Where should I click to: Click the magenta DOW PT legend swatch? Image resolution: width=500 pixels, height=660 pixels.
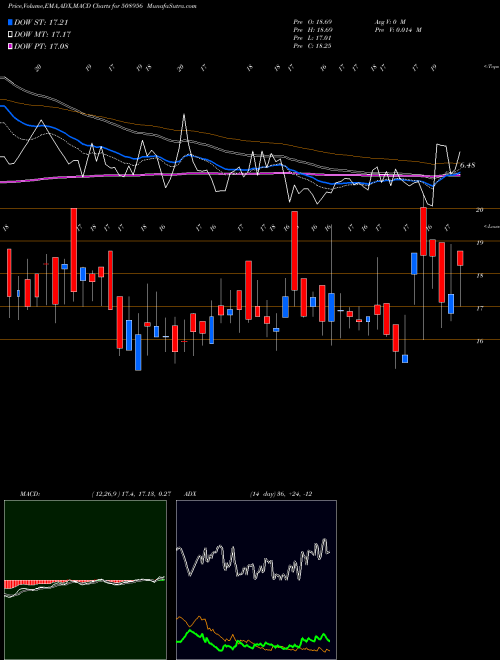10,46
